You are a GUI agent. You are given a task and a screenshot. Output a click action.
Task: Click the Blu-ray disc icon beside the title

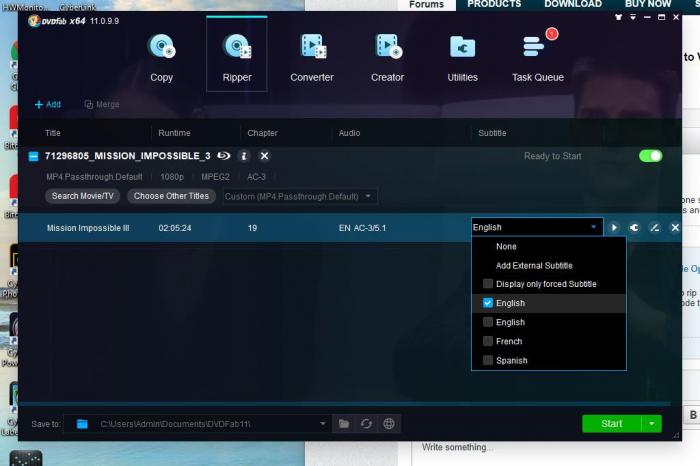click(224, 156)
